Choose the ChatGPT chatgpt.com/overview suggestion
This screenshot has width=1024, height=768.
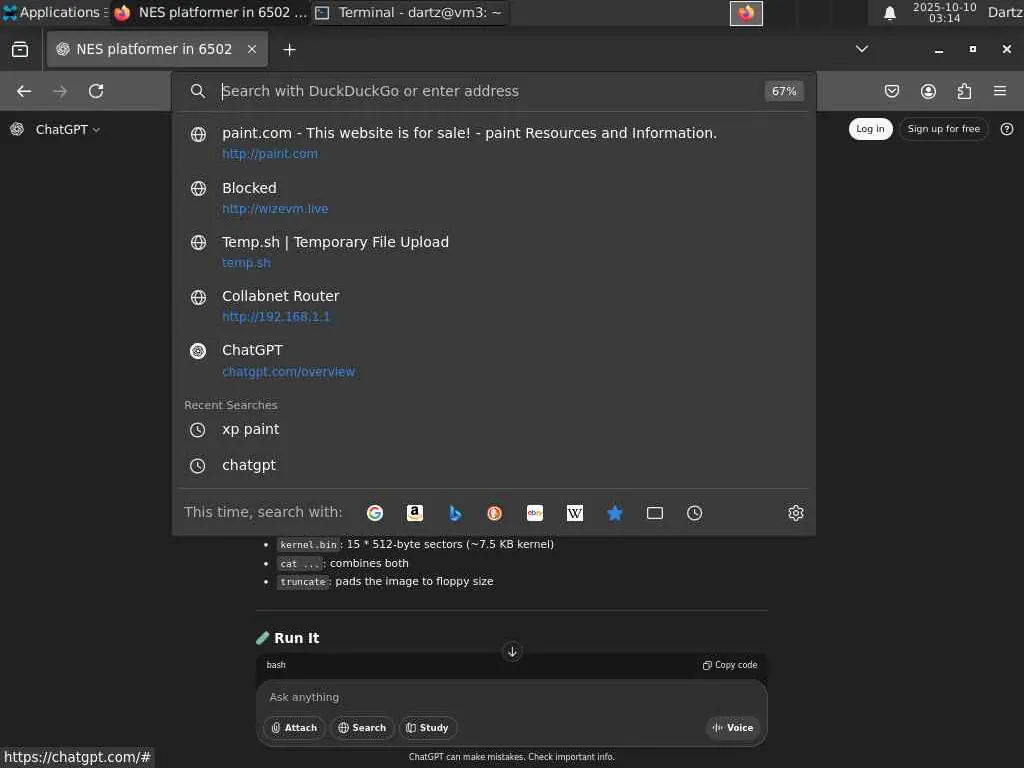(494, 360)
